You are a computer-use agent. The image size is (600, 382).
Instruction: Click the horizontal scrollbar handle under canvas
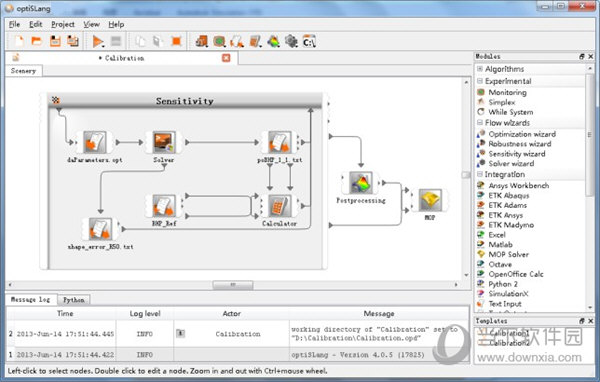[233, 285]
